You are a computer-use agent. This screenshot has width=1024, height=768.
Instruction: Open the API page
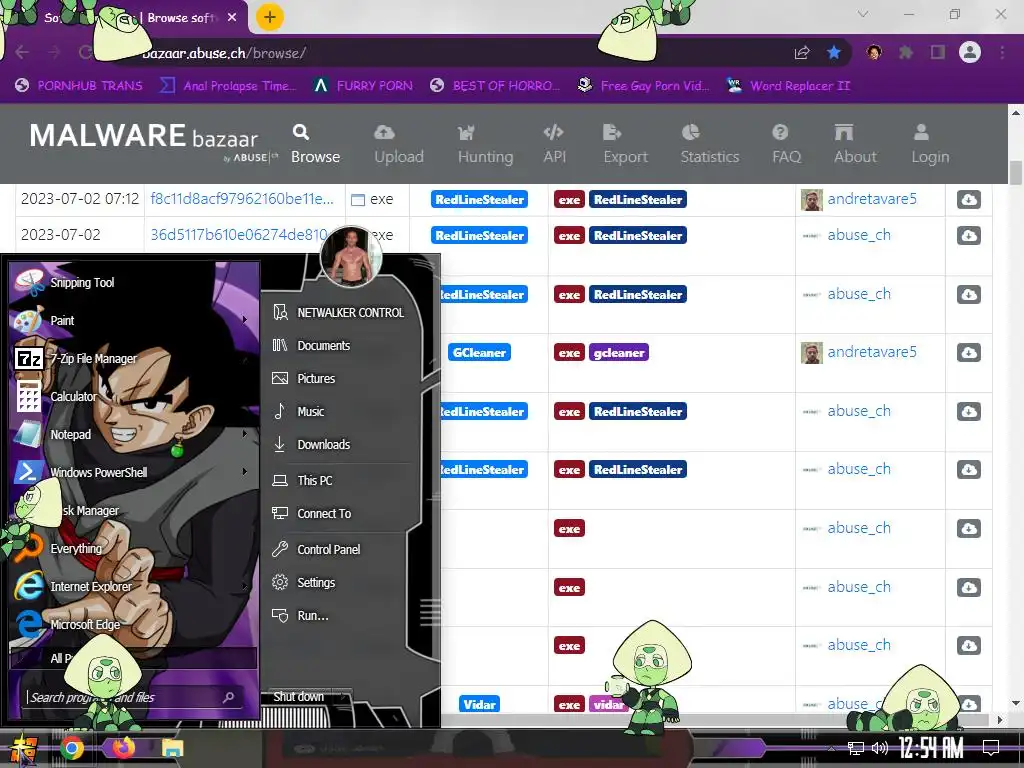(554, 144)
